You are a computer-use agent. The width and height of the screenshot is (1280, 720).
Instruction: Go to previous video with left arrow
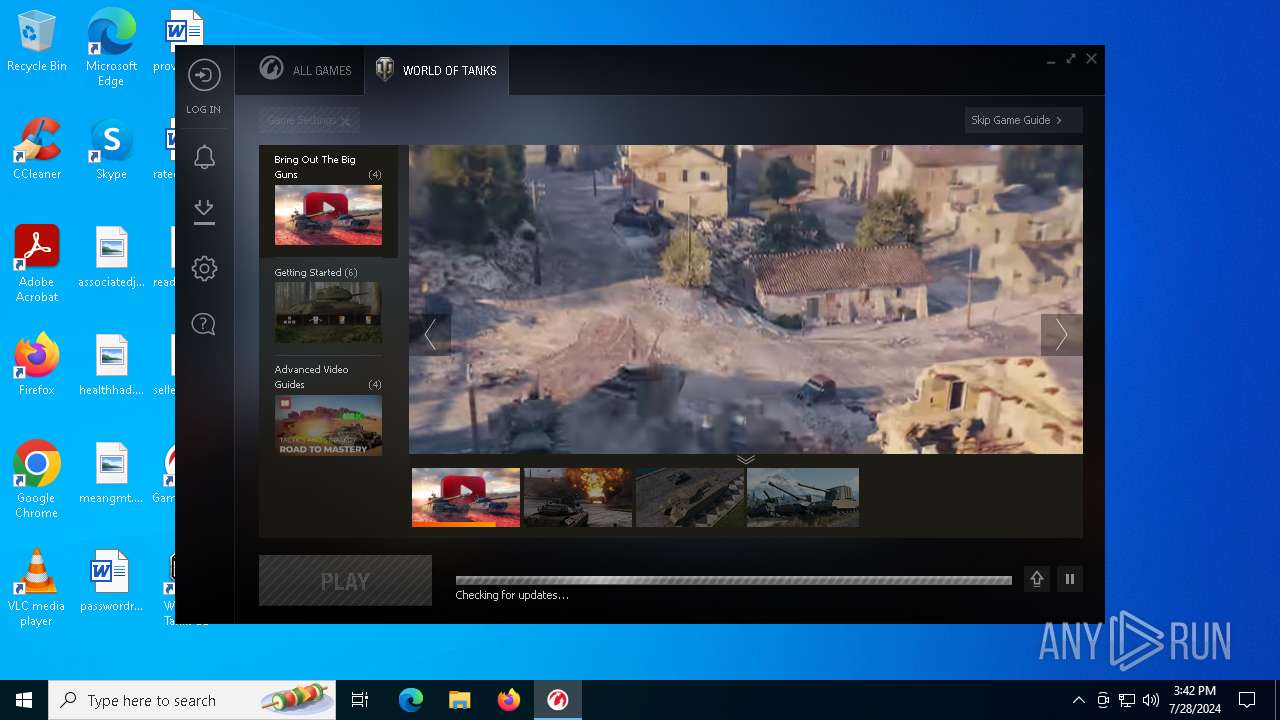pos(430,334)
